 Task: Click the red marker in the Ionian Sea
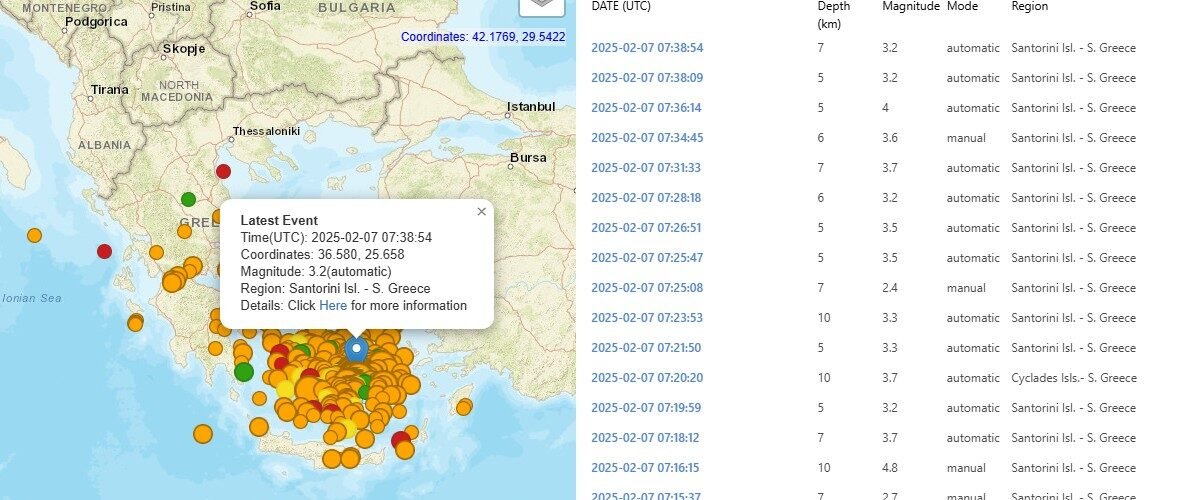[x=104, y=251]
